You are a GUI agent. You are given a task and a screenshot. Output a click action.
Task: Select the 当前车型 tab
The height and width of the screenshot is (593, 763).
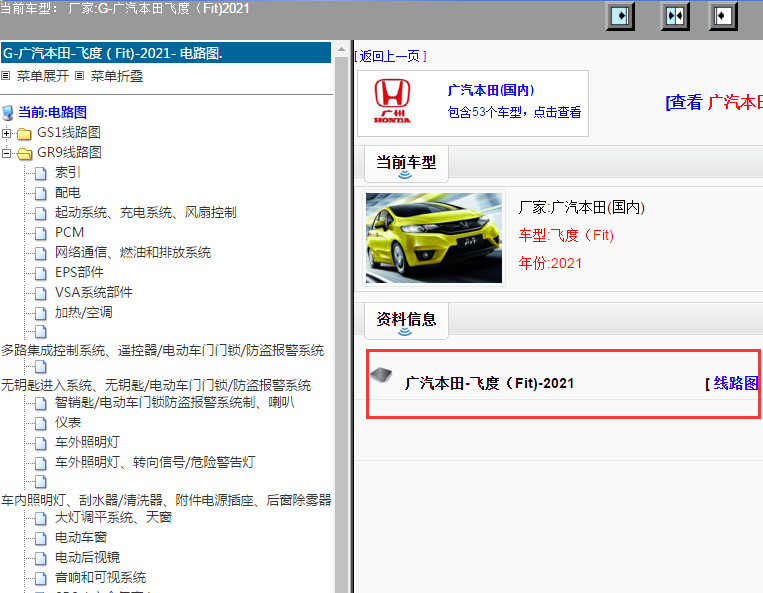click(406, 163)
